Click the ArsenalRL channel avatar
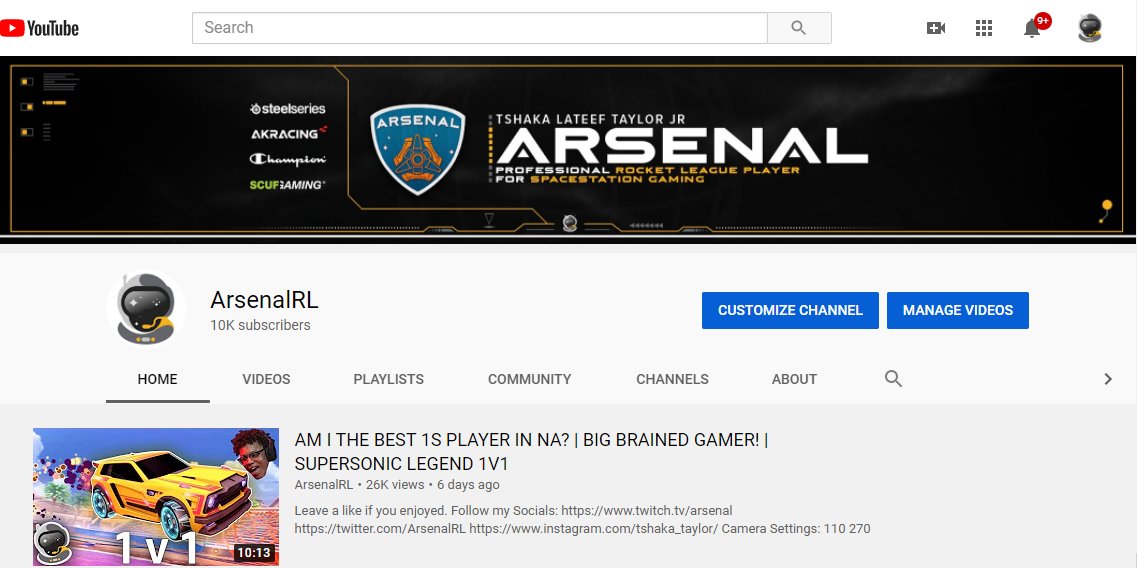Viewport: 1137px width, 568px height. tap(146, 308)
